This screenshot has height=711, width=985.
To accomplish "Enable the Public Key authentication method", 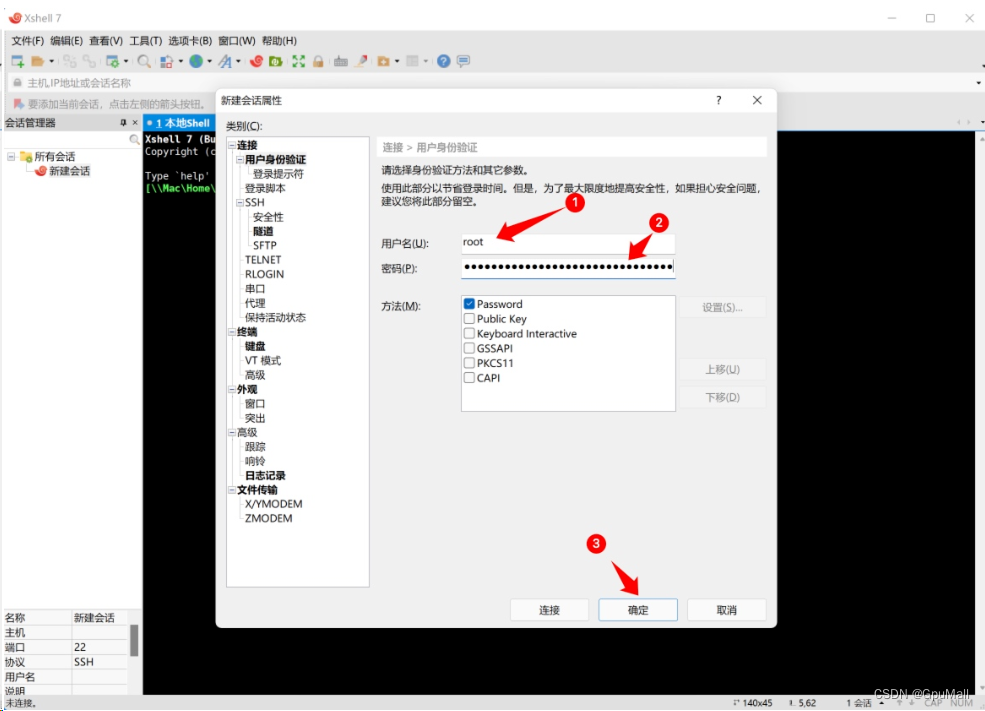I will click(469, 318).
